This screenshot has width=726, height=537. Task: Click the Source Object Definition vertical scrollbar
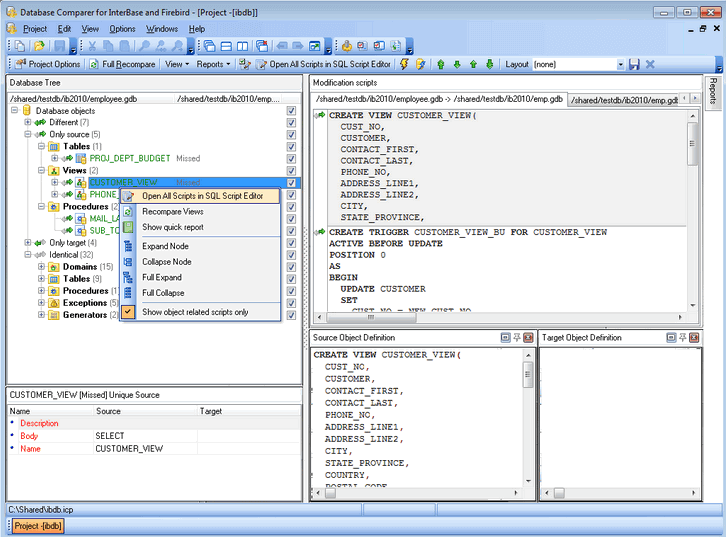528,416
